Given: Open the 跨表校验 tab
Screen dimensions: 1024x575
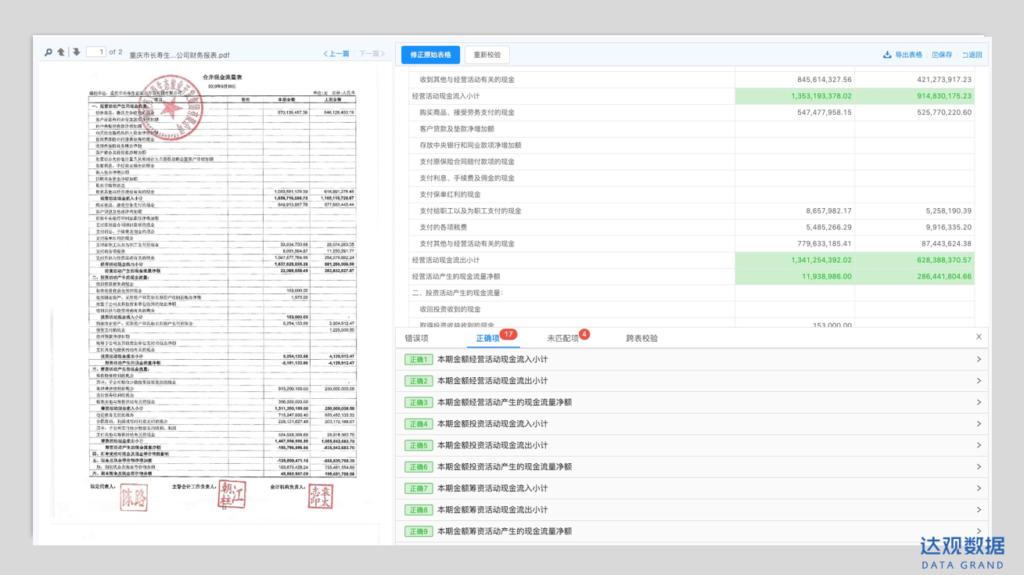Looking at the screenshot, I should (642, 338).
